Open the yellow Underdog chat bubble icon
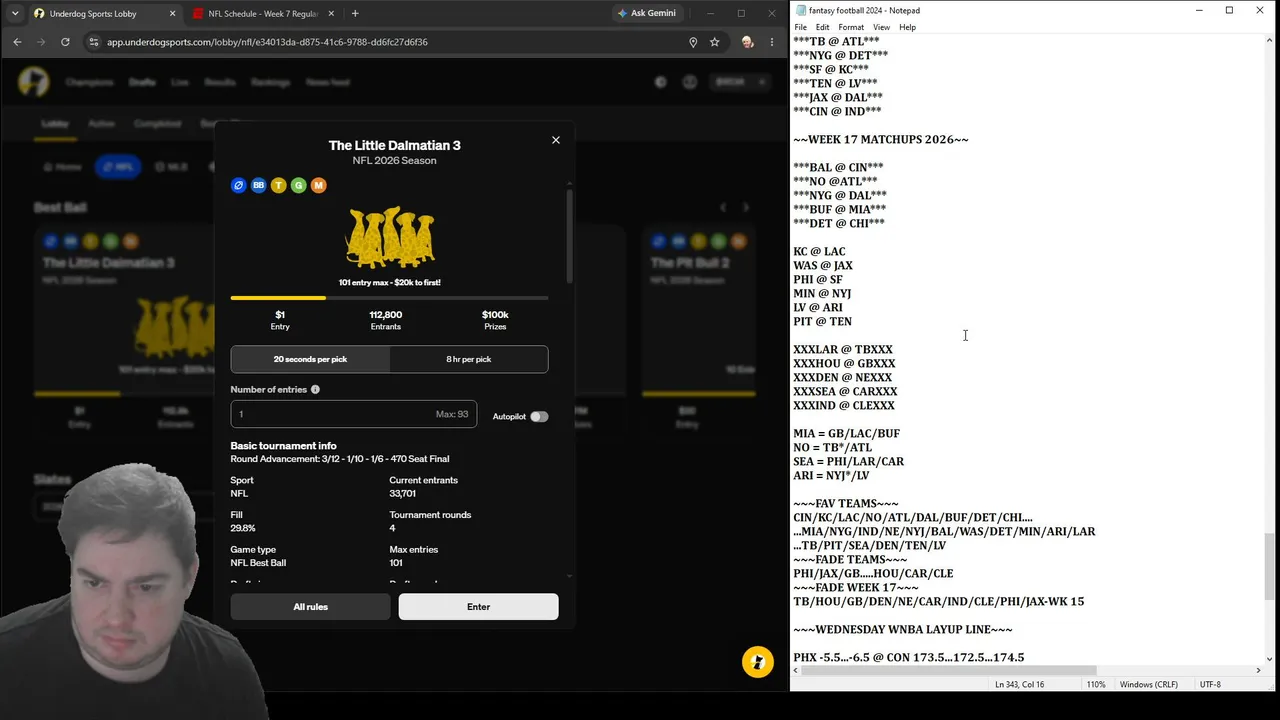The height and width of the screenshot is (720, 1280). [758, 662]
